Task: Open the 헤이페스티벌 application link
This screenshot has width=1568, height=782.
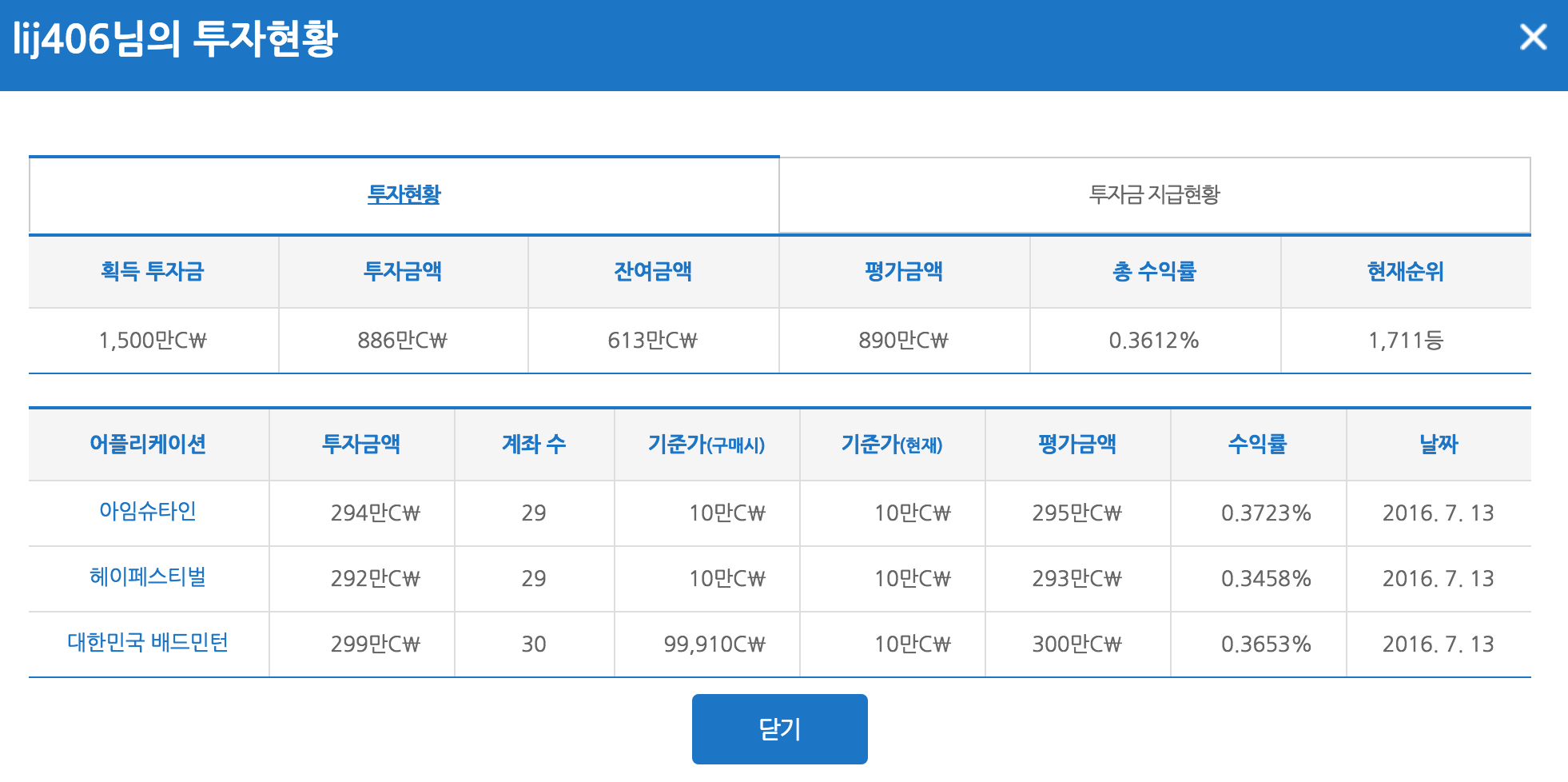Action: click(148, 577)
